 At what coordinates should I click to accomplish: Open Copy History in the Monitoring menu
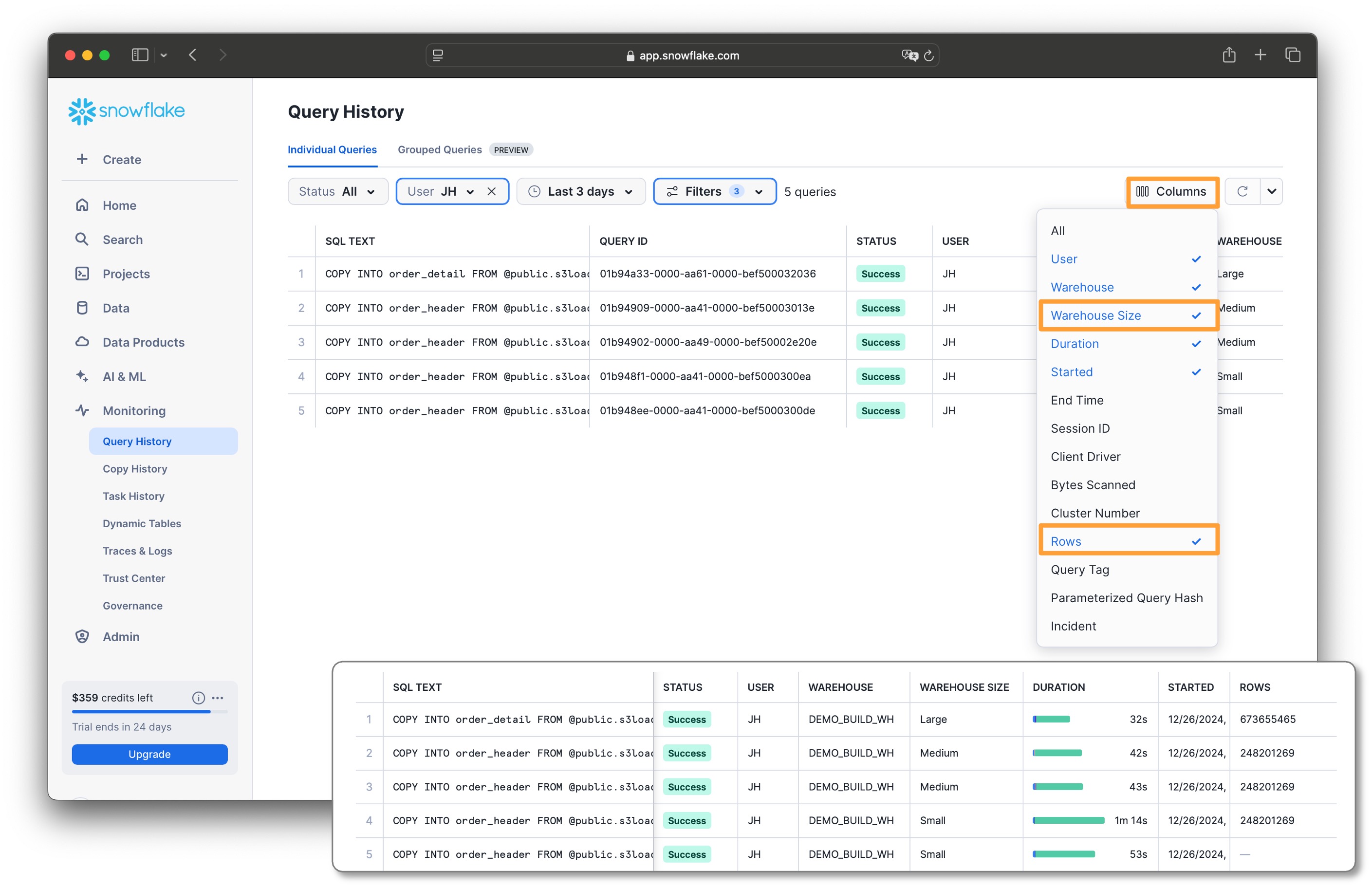pos(135,469)
